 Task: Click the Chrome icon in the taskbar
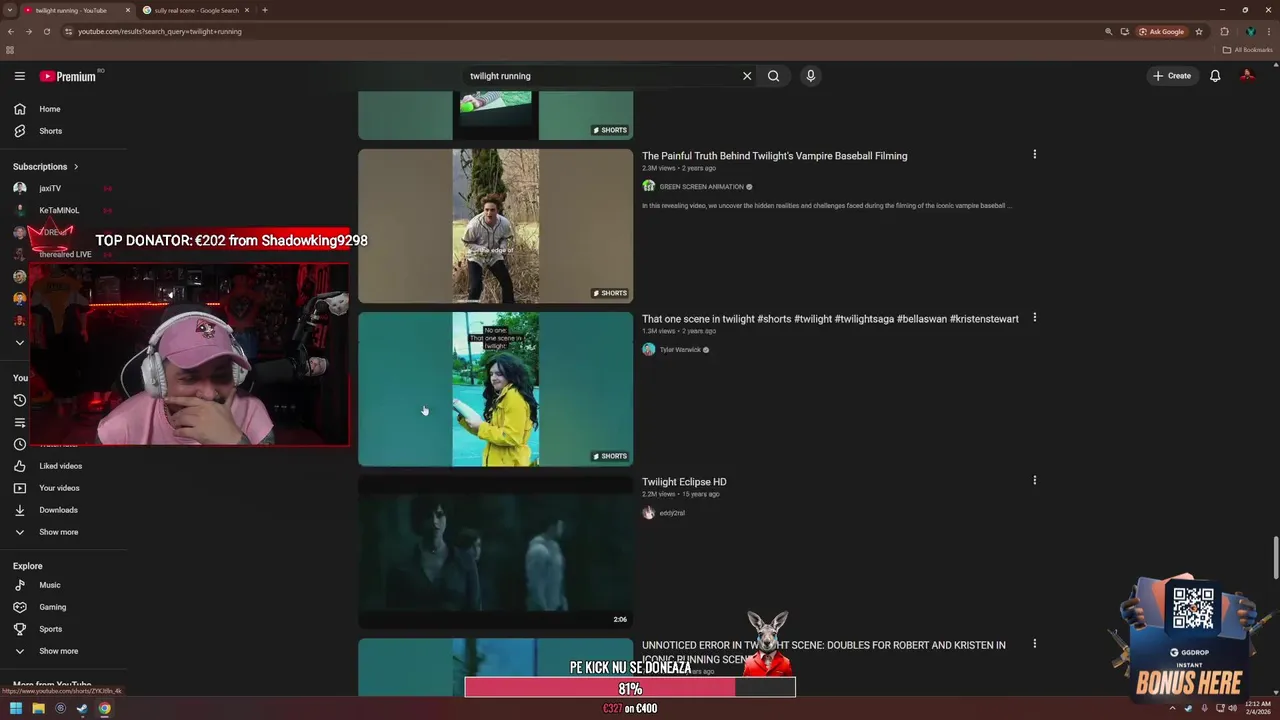pyautogui.click(x=104, y=708)
